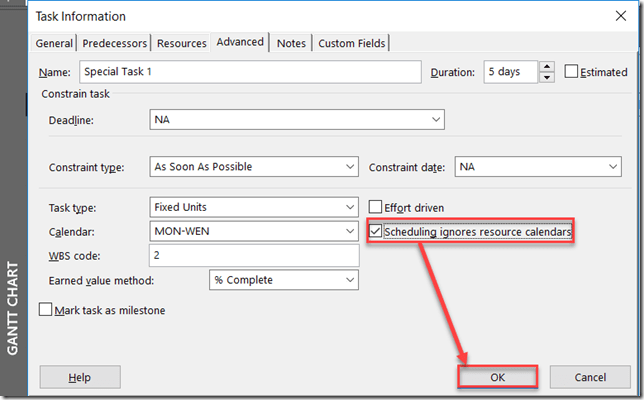Viewport: 644px width, 400px height.
Task: Decrease duration with the down arrow
Action: [x=546, y=77]
